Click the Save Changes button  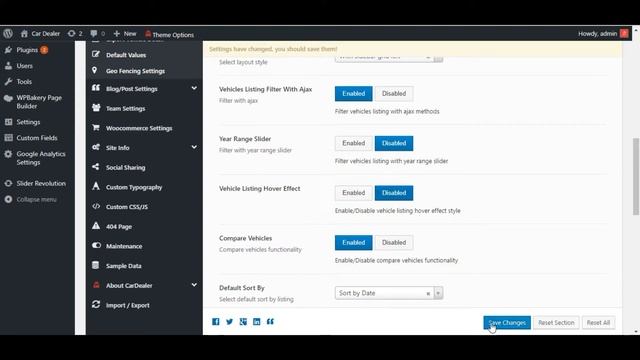point(507,322)
